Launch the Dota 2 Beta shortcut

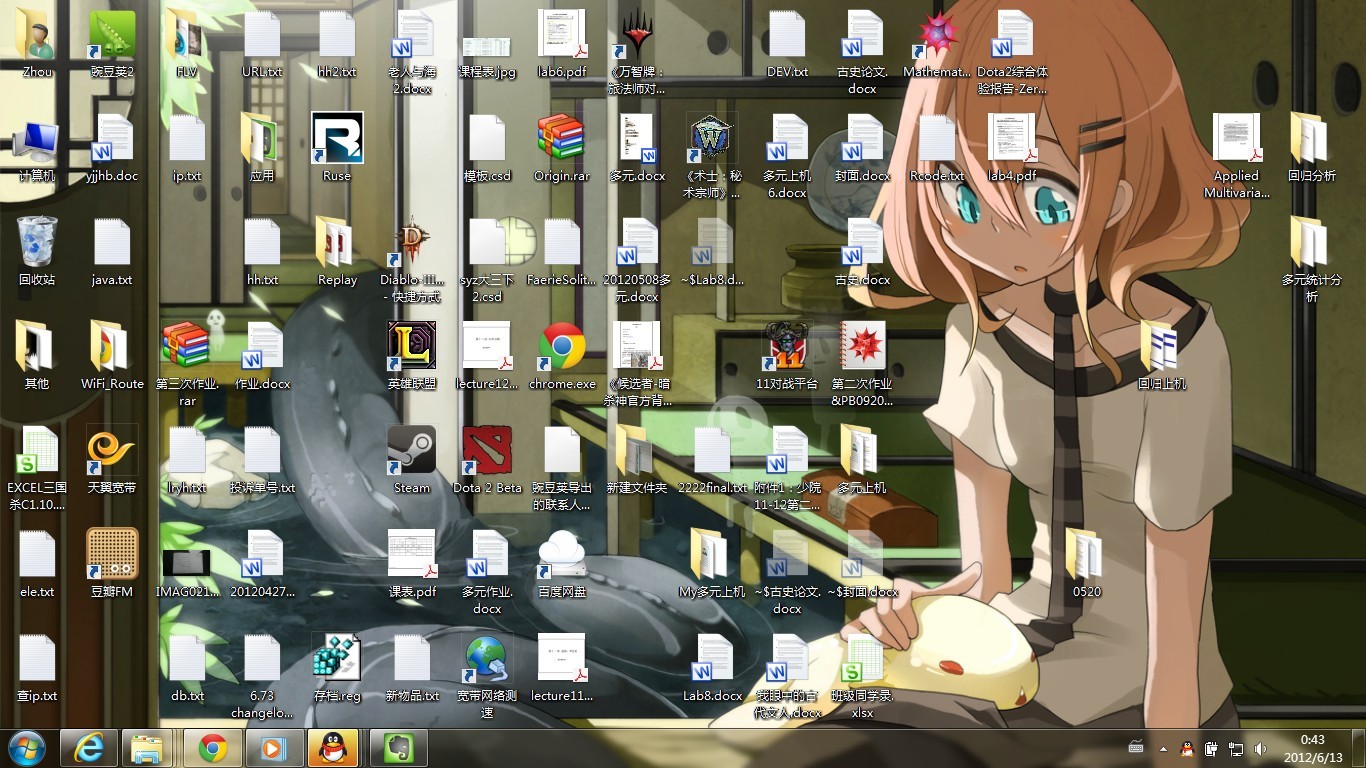[487, 450]
